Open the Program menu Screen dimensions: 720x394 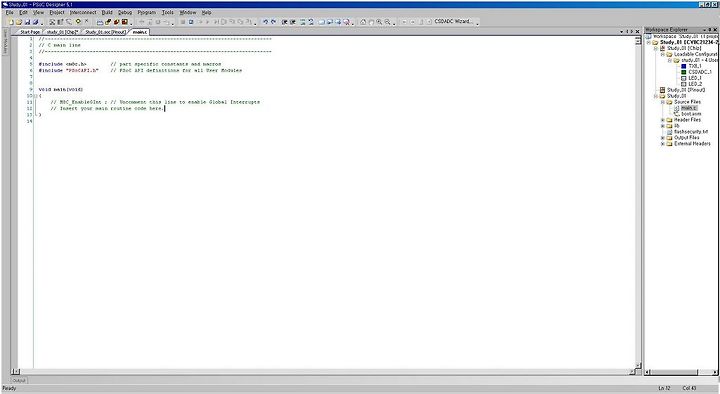146,12
